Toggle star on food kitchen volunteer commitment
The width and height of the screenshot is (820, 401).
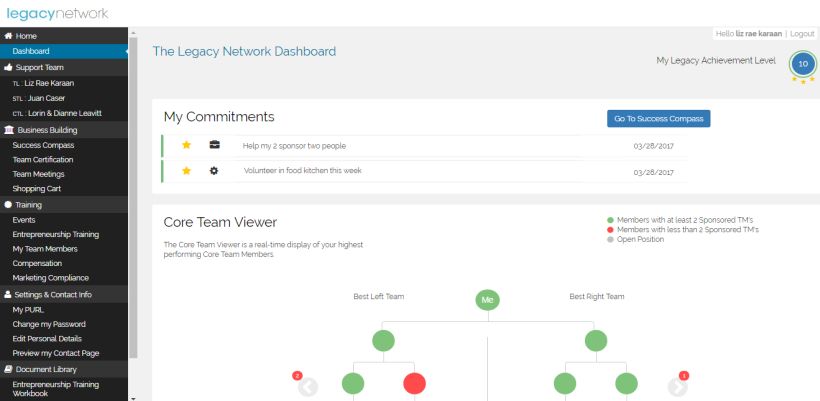[x=186, y=171]
